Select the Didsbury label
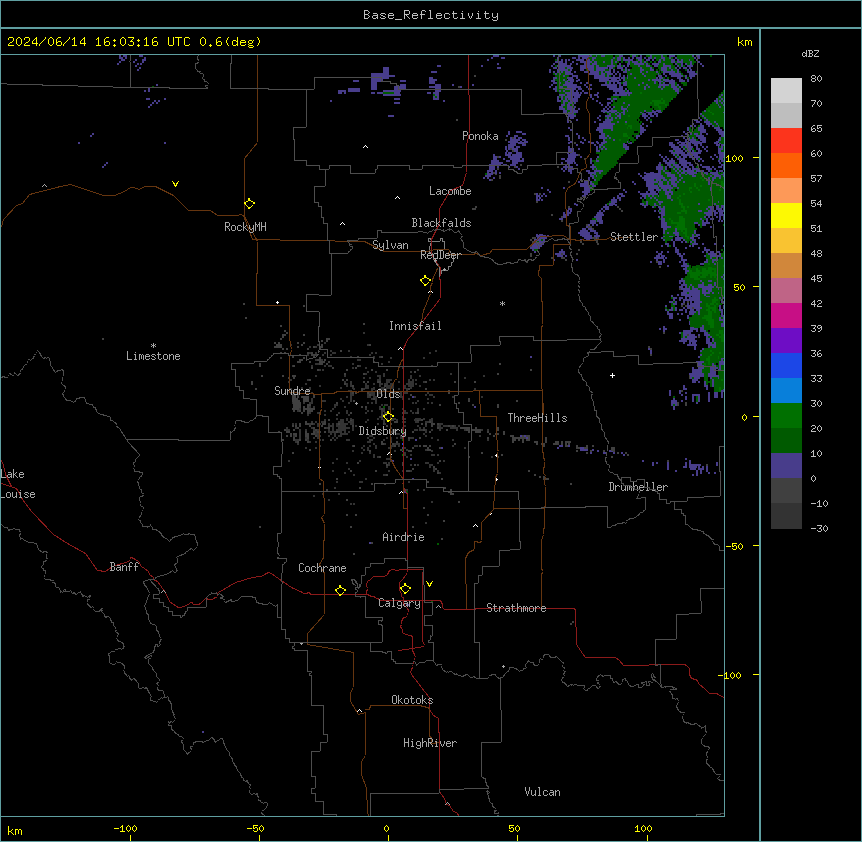This screenshot has width=862, height=842. [x=383, y=431]
